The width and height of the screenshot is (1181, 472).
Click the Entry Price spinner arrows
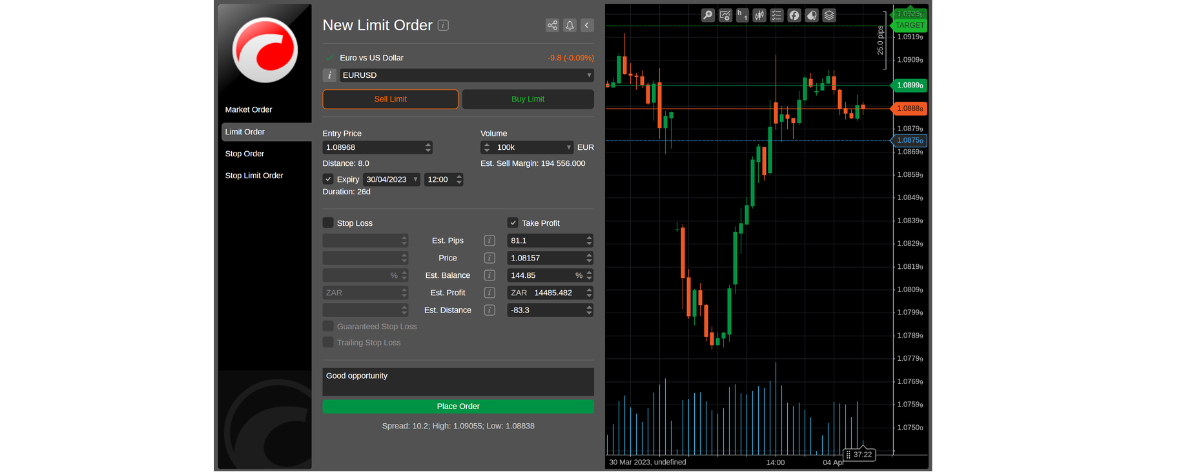[429, 148]
